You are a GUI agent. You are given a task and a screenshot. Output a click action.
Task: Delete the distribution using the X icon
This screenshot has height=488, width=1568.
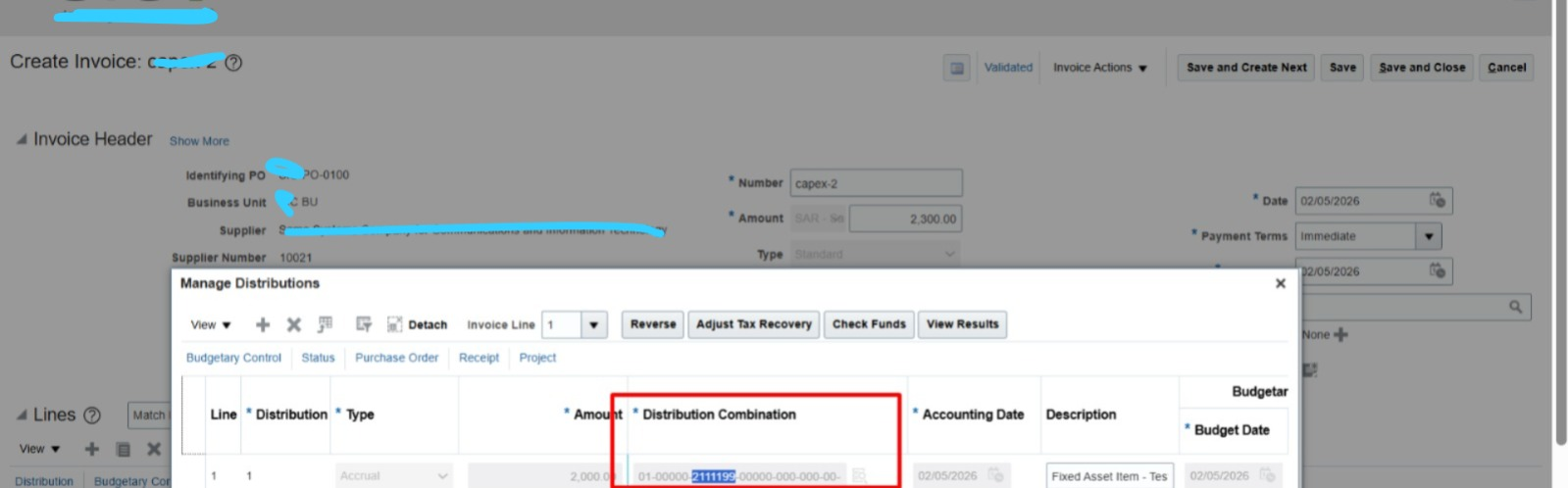293,324
